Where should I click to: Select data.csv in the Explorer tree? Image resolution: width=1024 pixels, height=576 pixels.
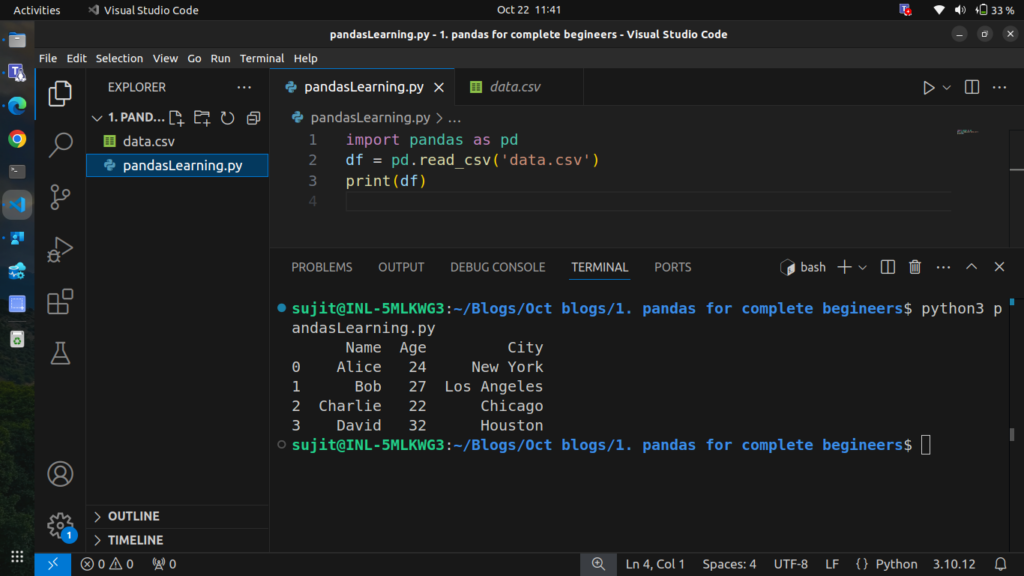pyautogui.click(x=148, y=142)
